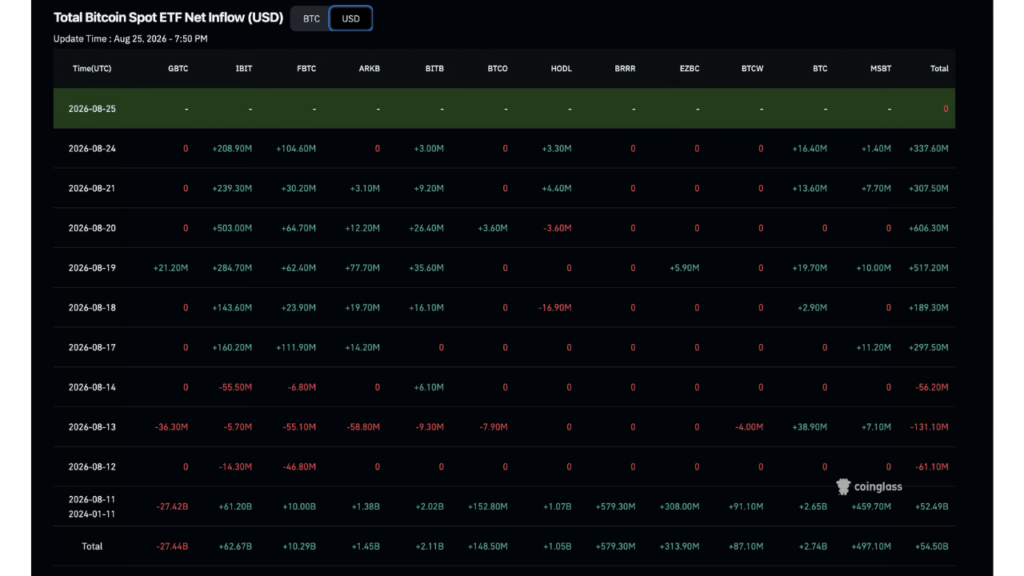Select the USD unit toggle
Viewport: 1024px width, 576px height.
click(351, 18)
